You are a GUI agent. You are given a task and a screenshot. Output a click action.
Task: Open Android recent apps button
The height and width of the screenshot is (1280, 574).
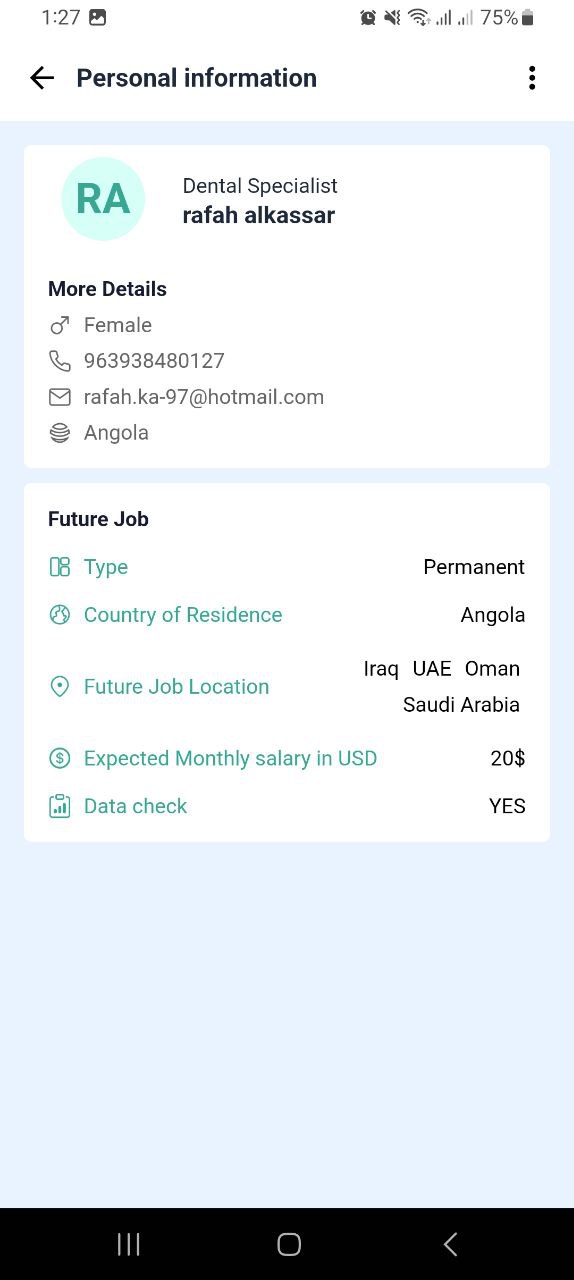(129, 1244)
